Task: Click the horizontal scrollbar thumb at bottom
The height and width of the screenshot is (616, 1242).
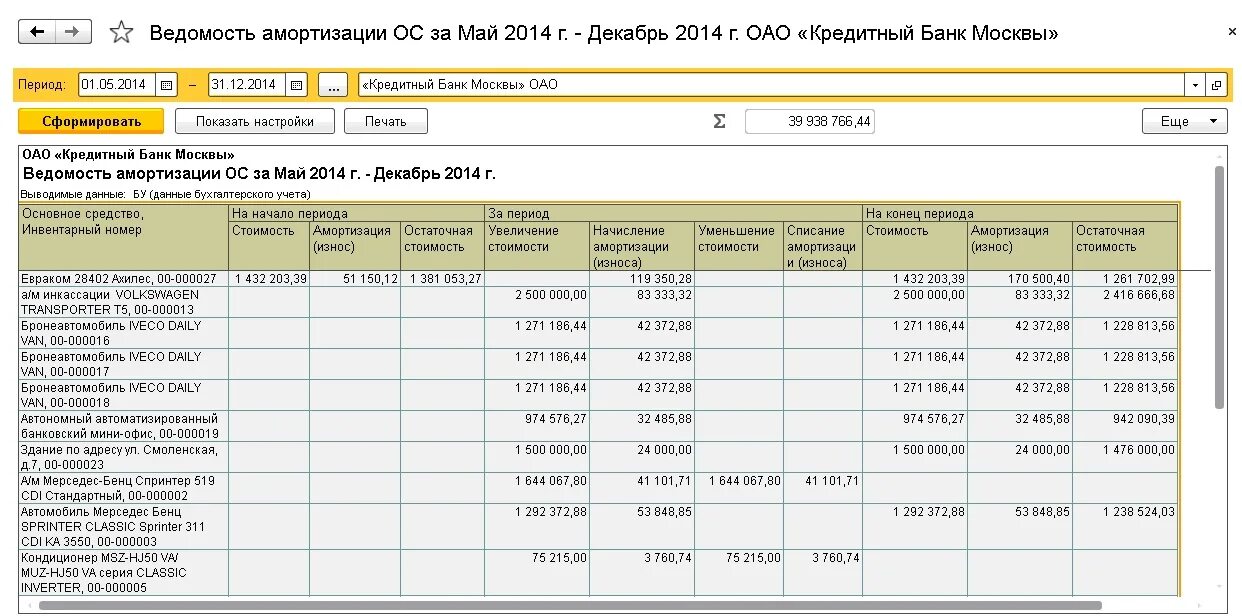Action: coord(570,605)
